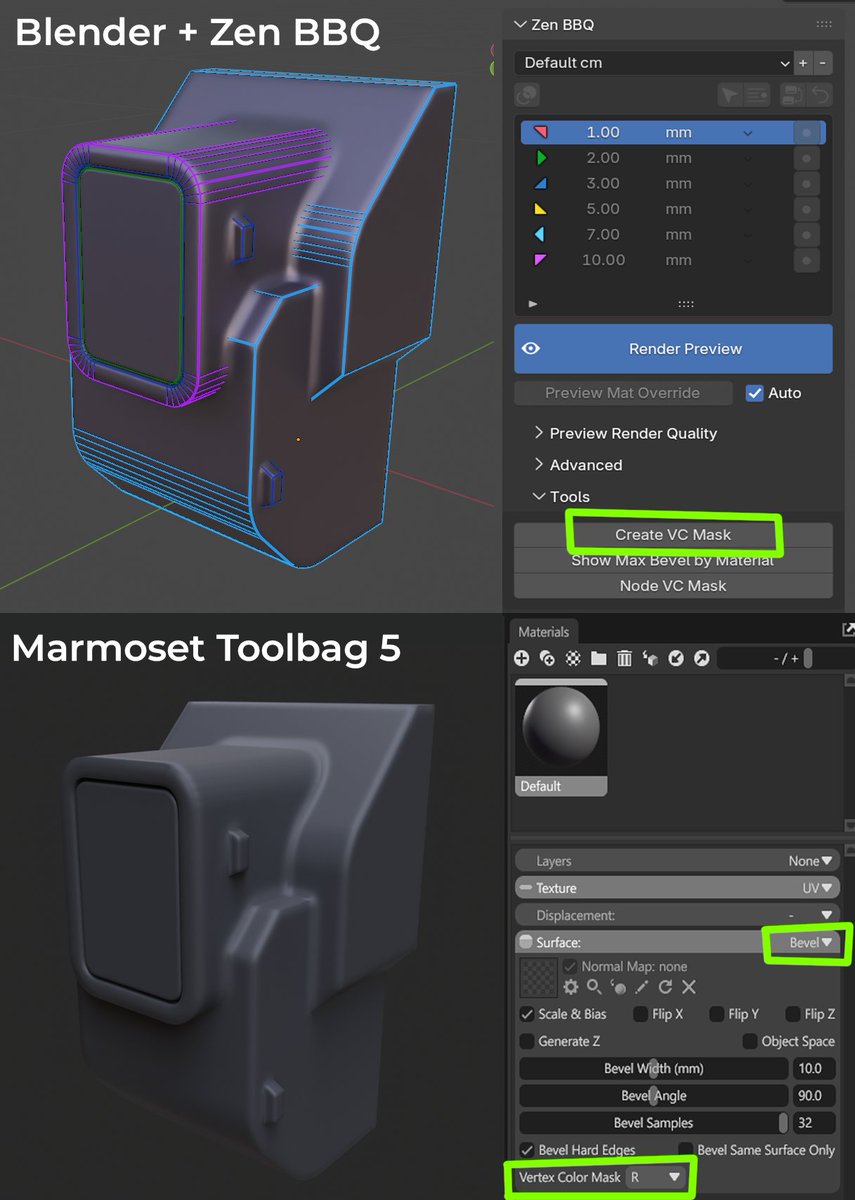
Task: Reload the normal map texture
Action: [665, 987]
